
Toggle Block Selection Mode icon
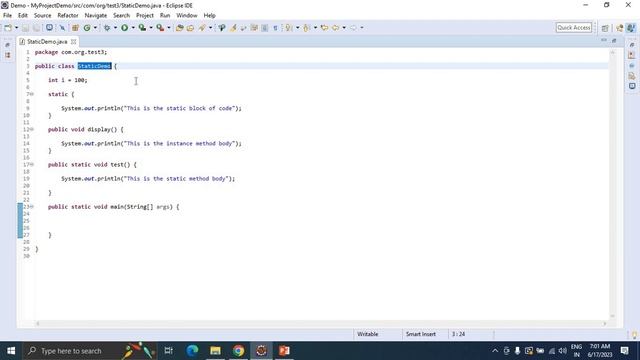click(x=264, y=28)
